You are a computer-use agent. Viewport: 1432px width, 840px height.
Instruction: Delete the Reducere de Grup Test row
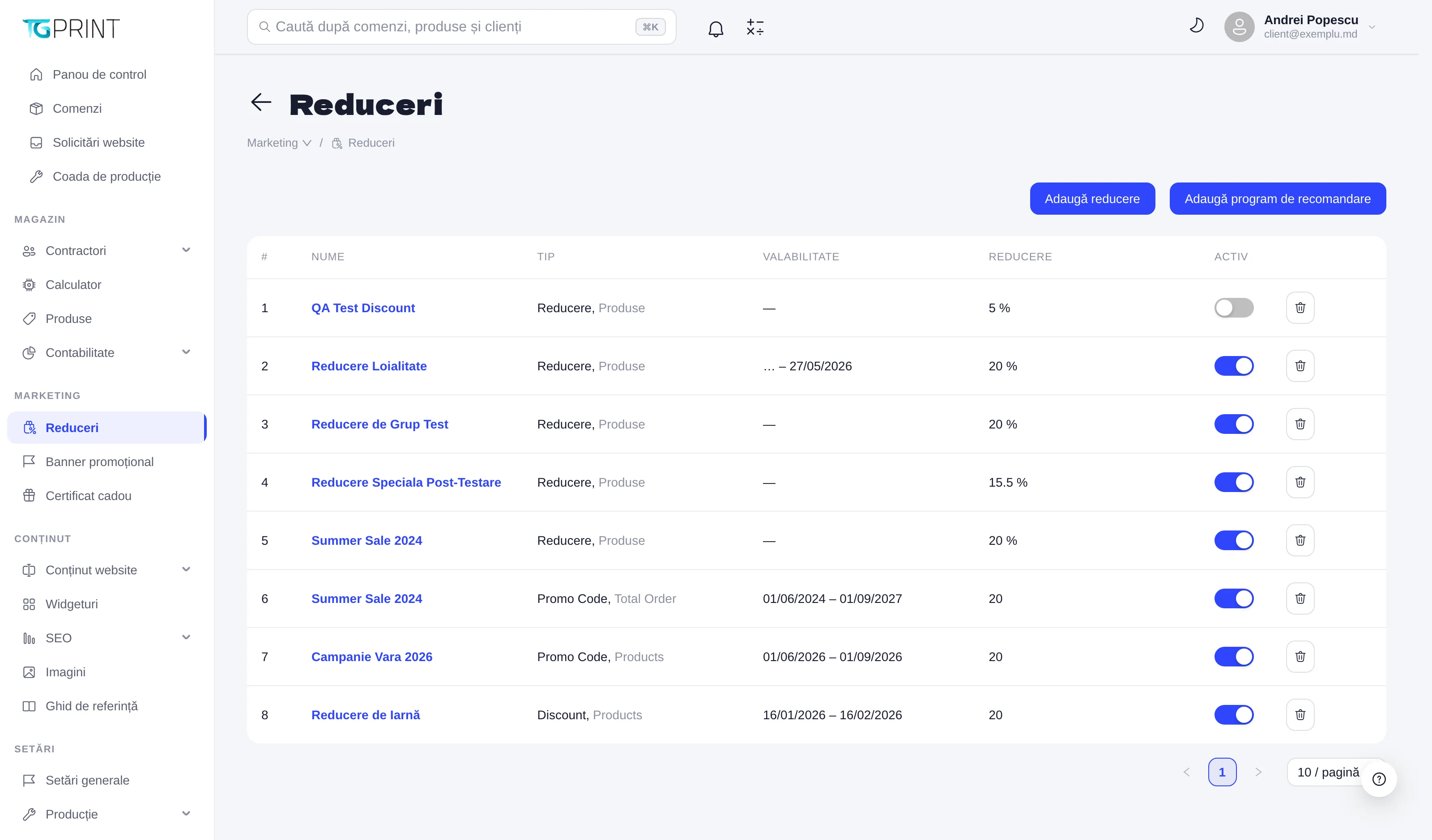(1300, 424)
